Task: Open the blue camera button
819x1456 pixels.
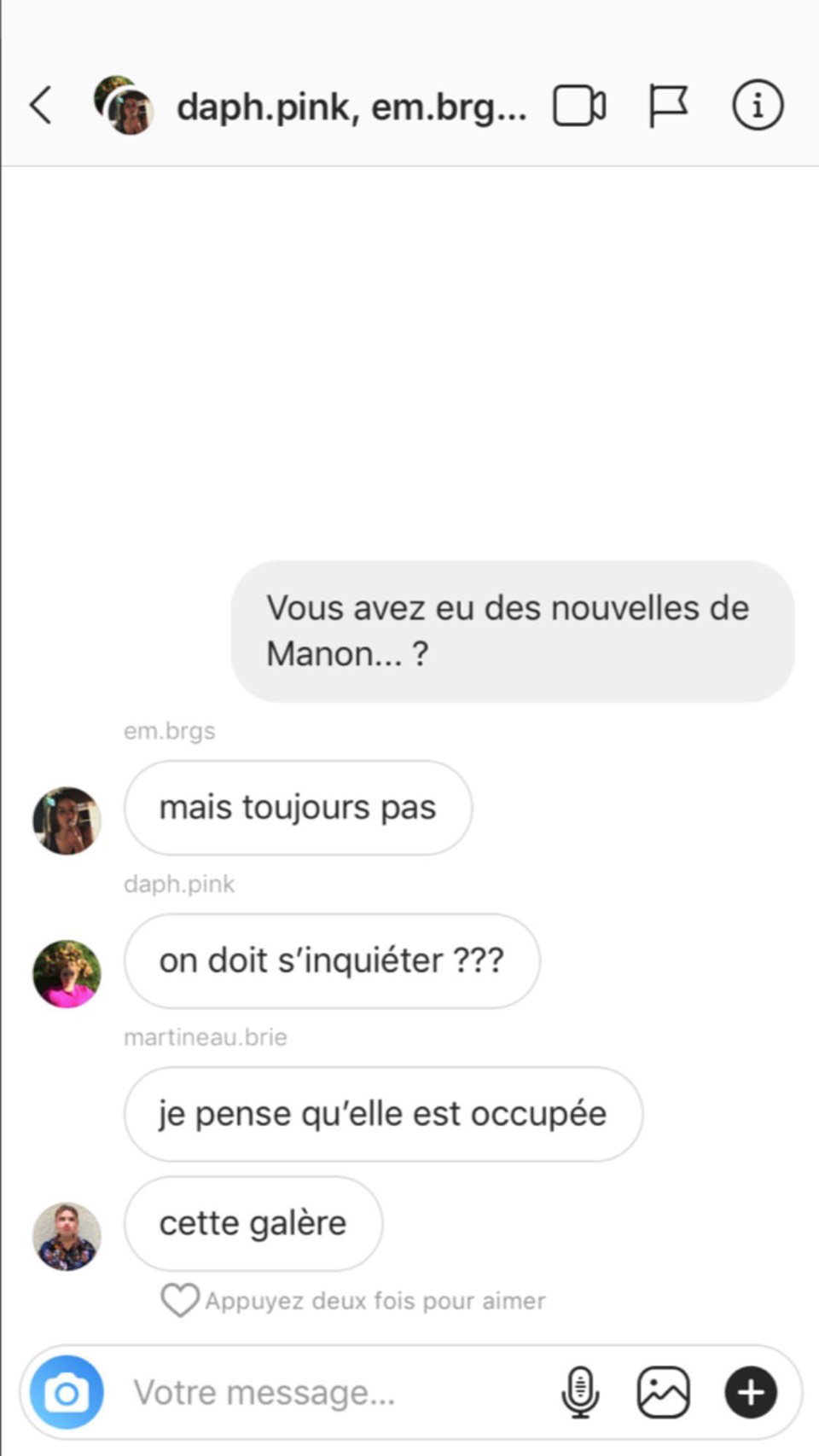Action: tap(67, 1392)
